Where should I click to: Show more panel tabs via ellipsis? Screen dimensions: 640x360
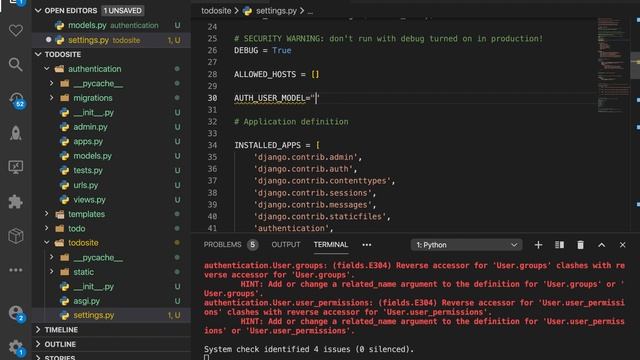coord(367,245)
